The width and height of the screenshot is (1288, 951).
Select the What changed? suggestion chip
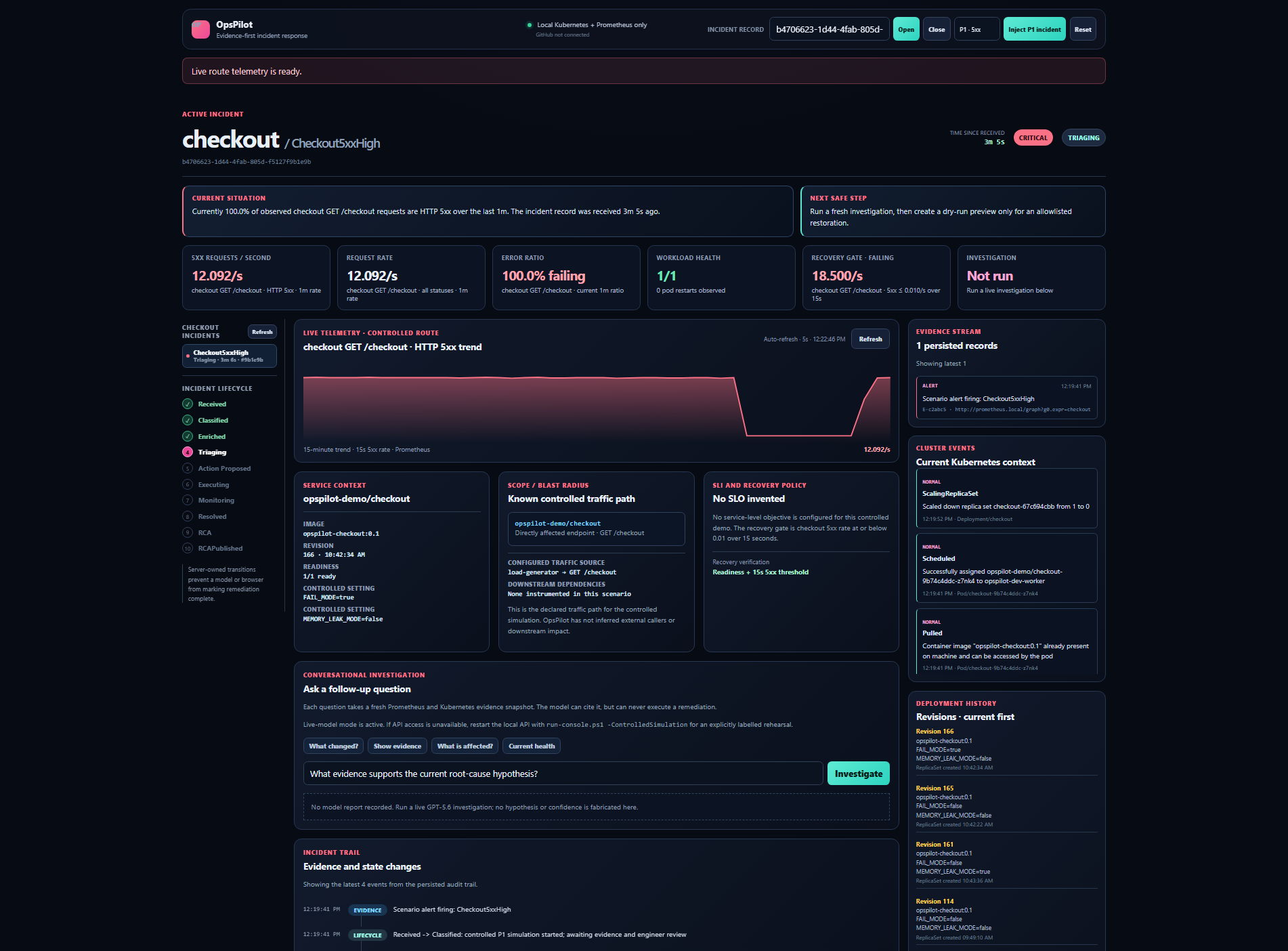333,746
